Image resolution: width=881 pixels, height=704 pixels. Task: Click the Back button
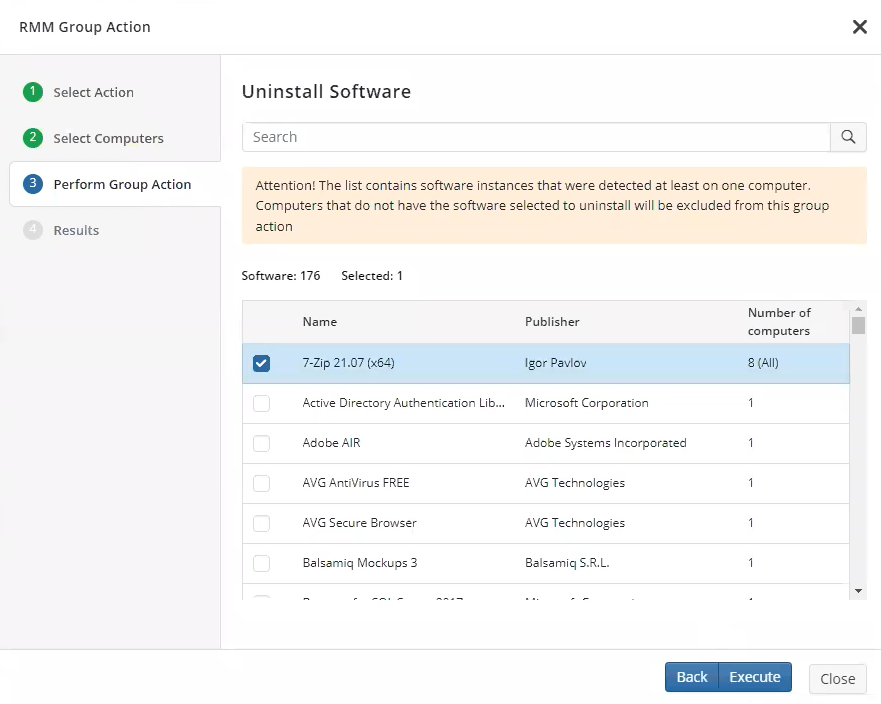pyautogui.click(x=692, y=677)
